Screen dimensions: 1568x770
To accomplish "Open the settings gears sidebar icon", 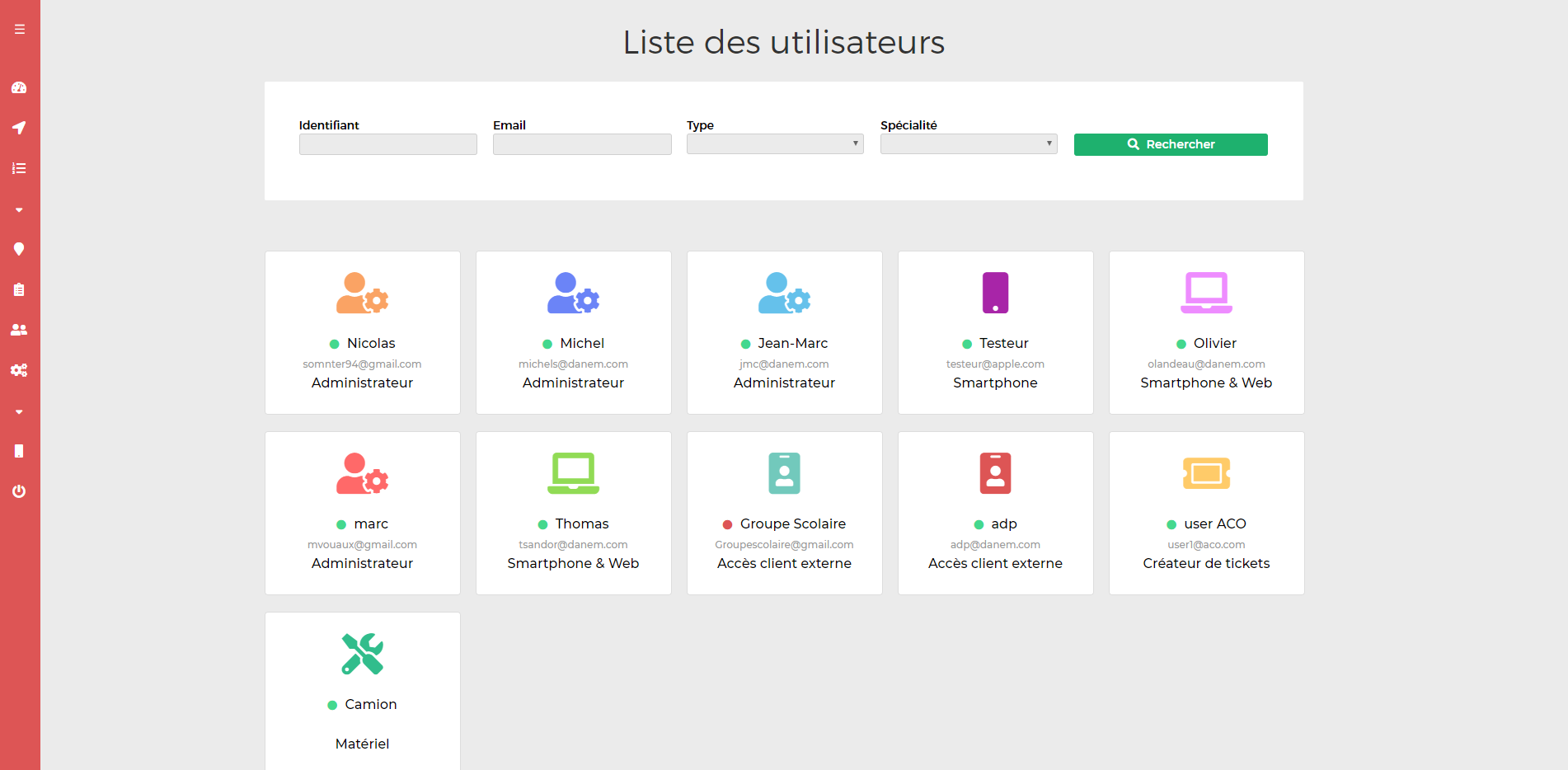I will click(x=19, y=370).
